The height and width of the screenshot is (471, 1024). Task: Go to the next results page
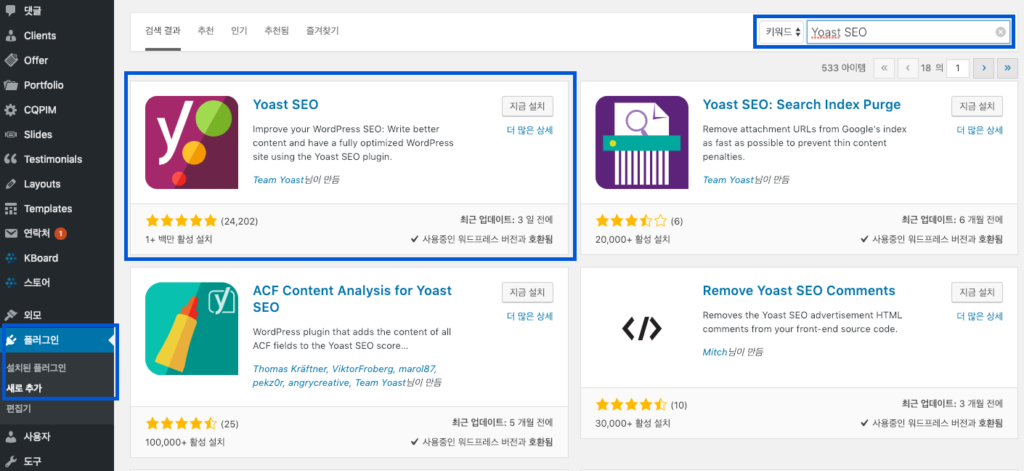tap(983, 67)
